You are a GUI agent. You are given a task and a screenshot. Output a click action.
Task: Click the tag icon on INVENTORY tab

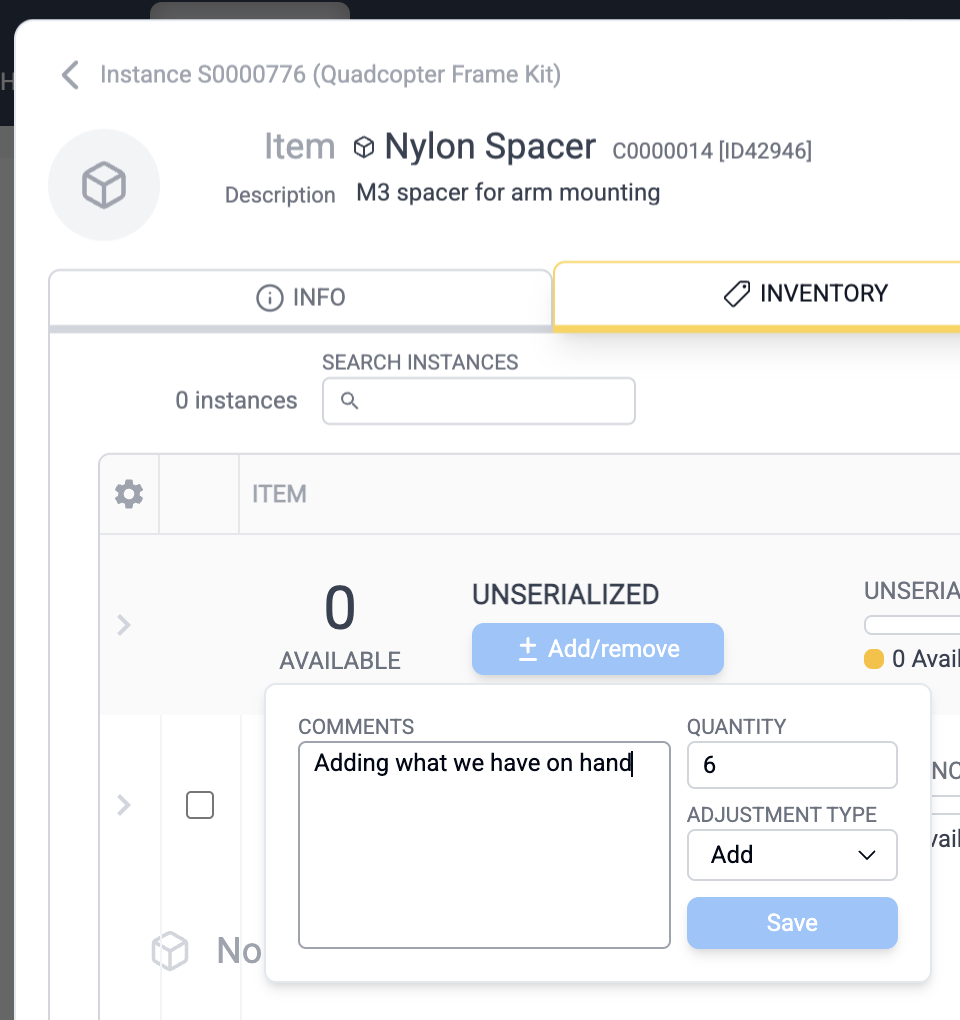pos(736,294)
